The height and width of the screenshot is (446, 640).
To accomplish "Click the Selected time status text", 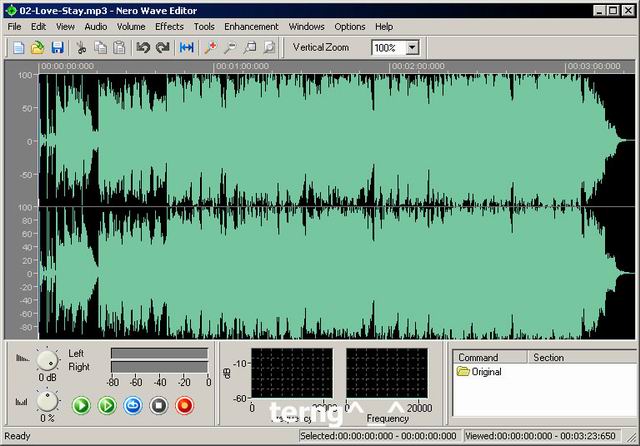I will coord(378,436).
